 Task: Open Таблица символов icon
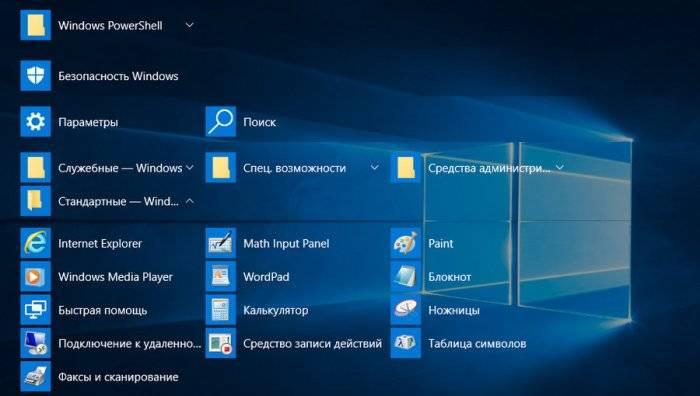click(406, 343)
